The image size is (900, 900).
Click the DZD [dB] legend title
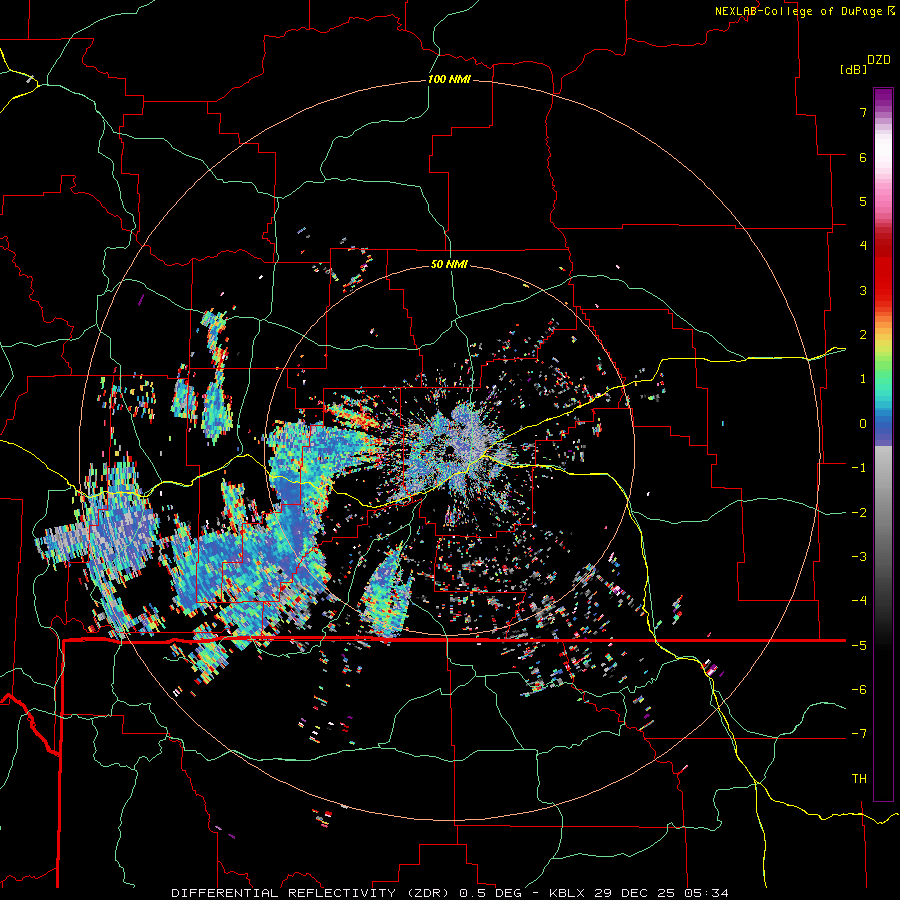(866, 64)
